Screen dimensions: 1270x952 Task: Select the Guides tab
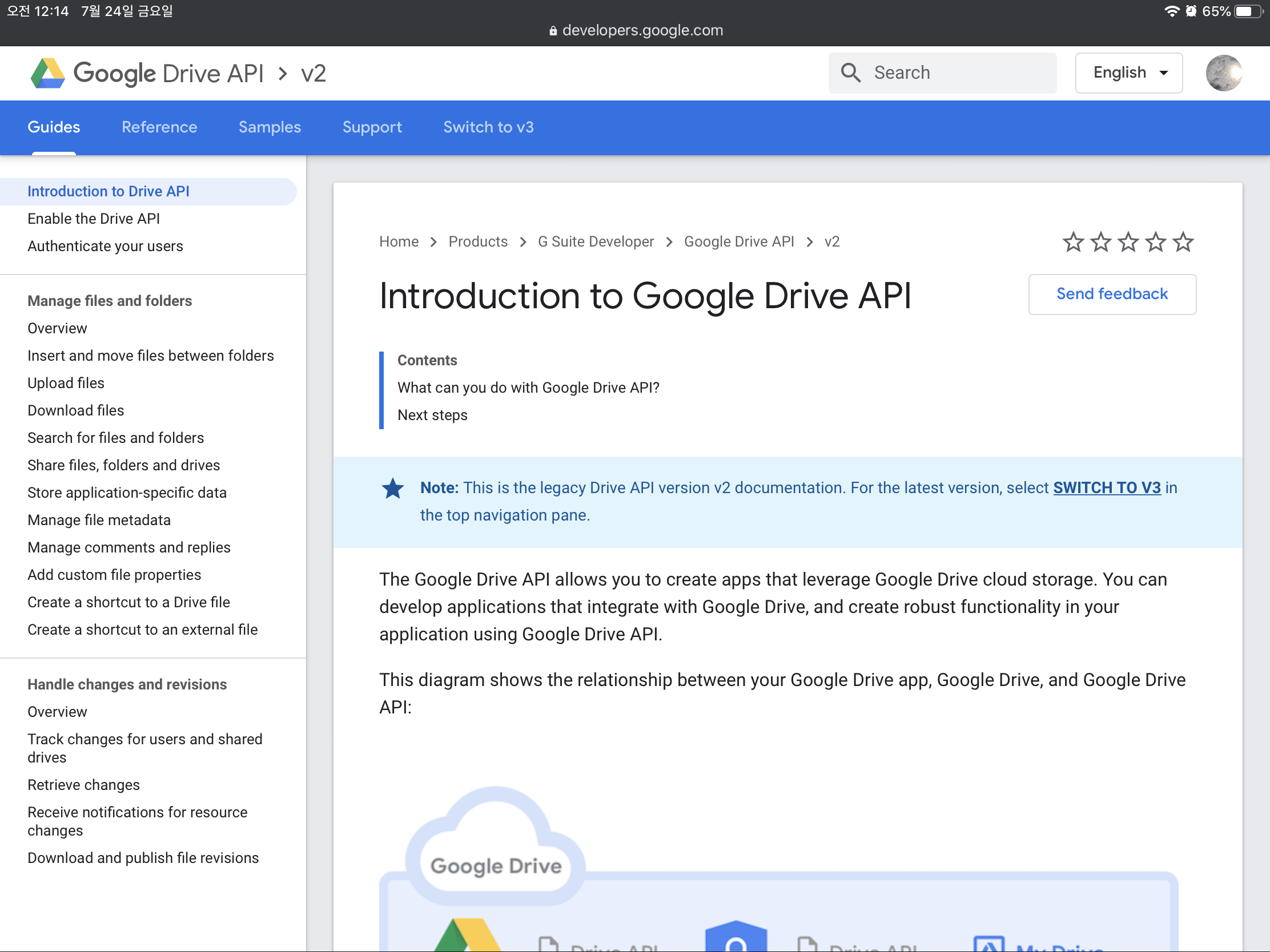click(54, 127)
